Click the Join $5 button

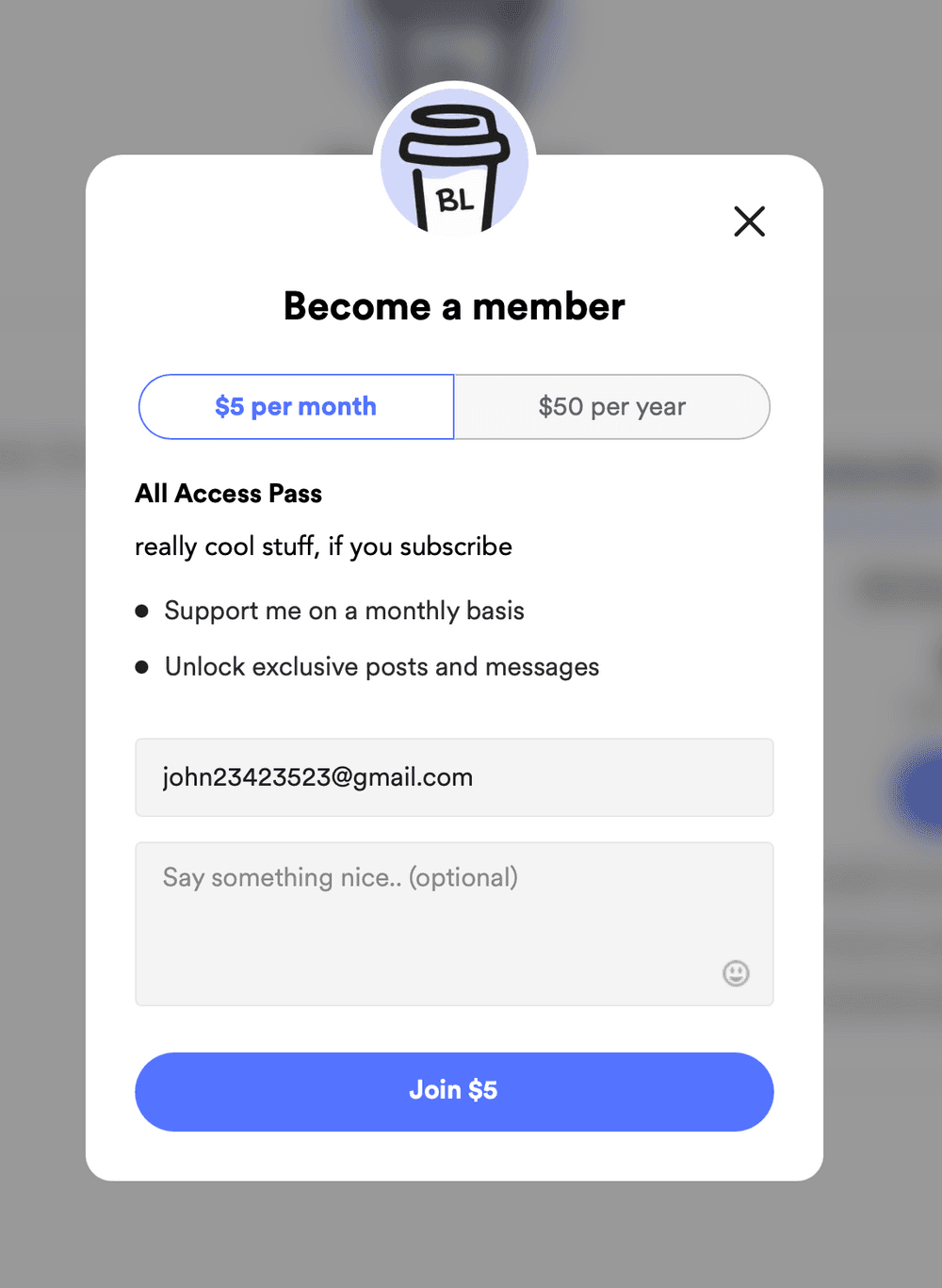[x=454, y=1091]
